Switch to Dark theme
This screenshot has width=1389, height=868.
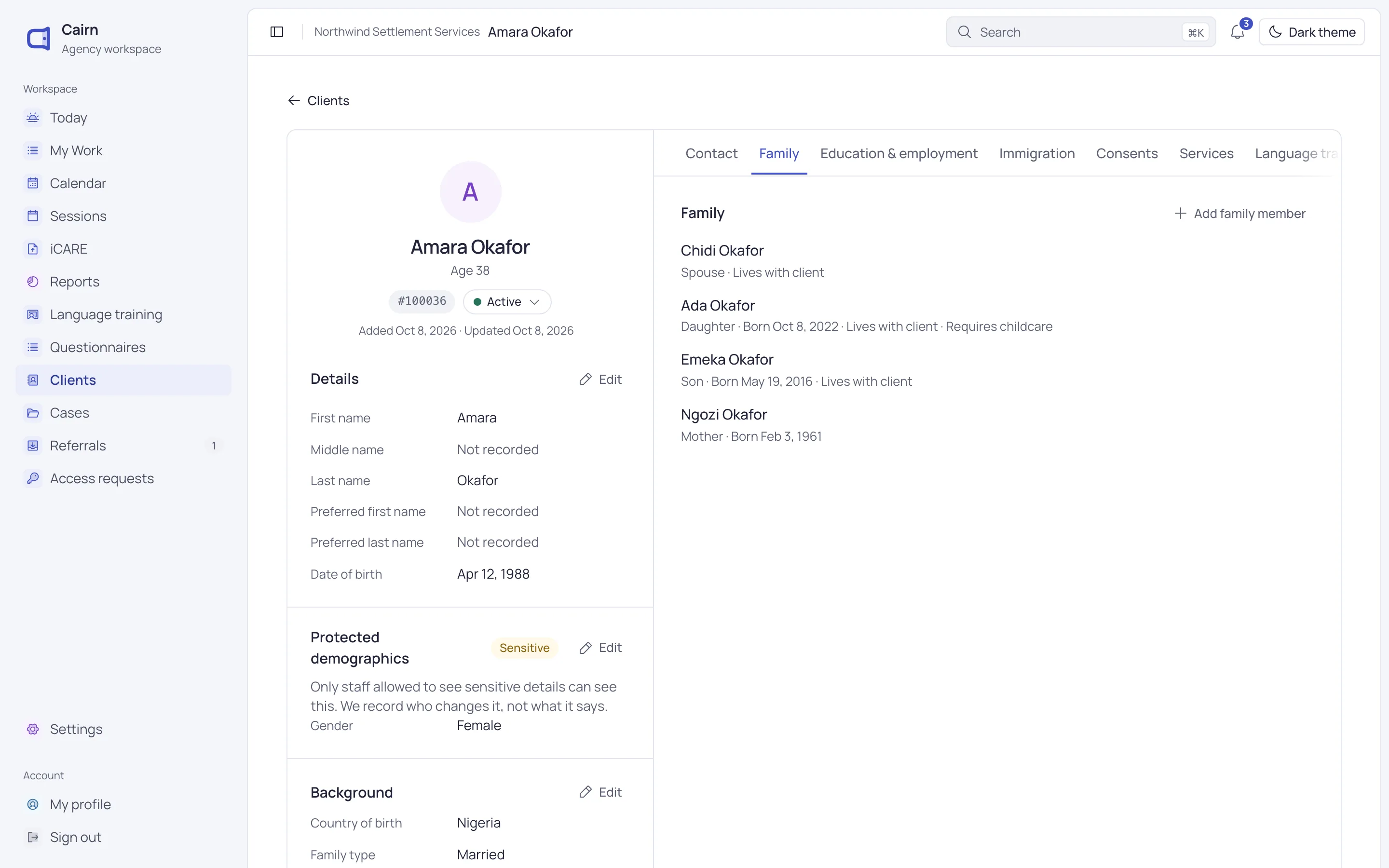[x=1311, y=32]
